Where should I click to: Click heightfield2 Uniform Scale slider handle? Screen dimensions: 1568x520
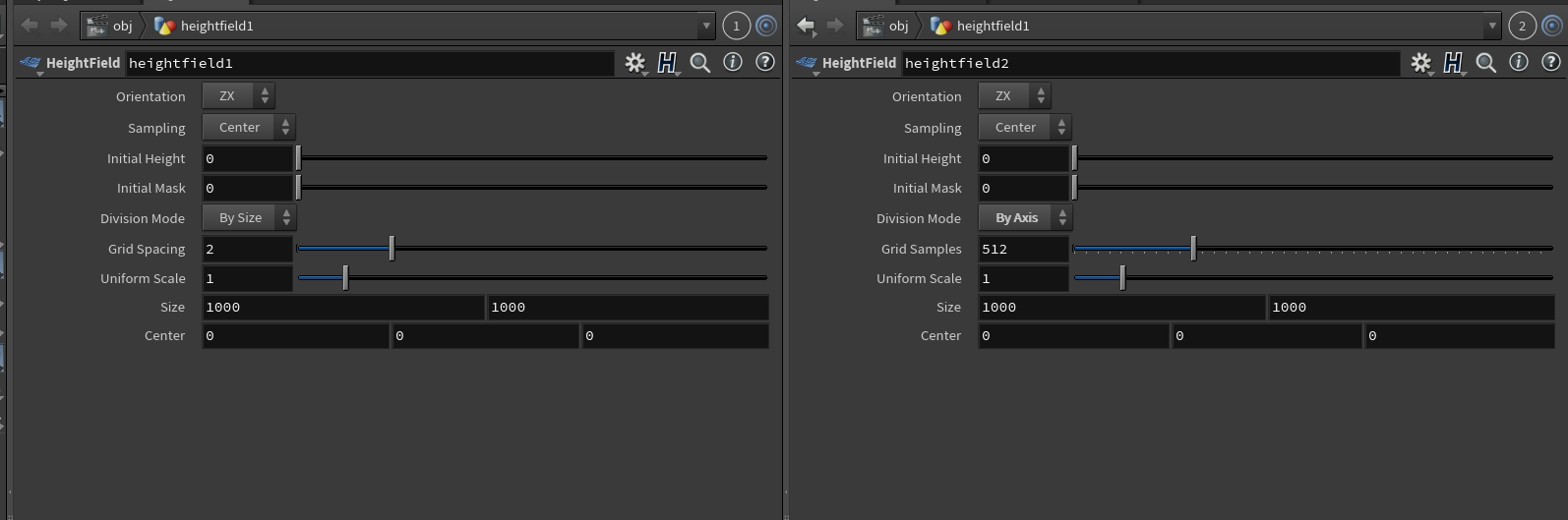(1122, 278)
